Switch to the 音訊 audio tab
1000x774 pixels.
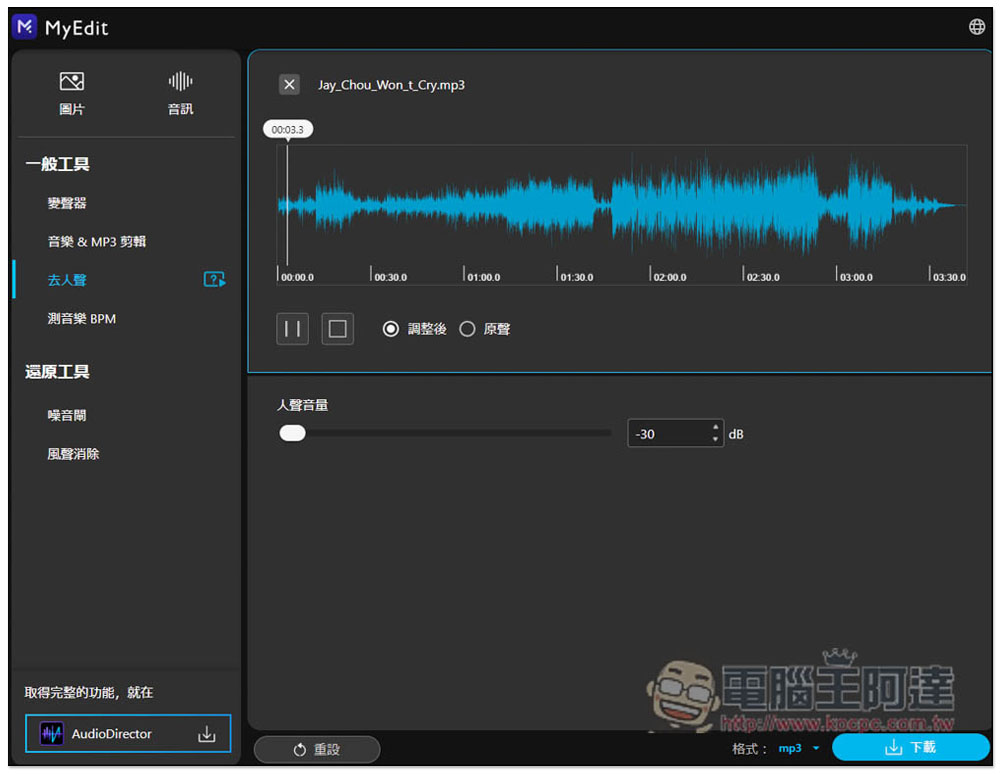[180, 93]
